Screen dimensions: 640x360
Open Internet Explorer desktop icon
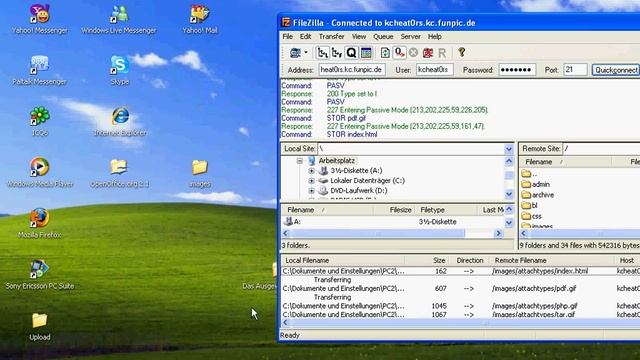(x=120, y=122)
